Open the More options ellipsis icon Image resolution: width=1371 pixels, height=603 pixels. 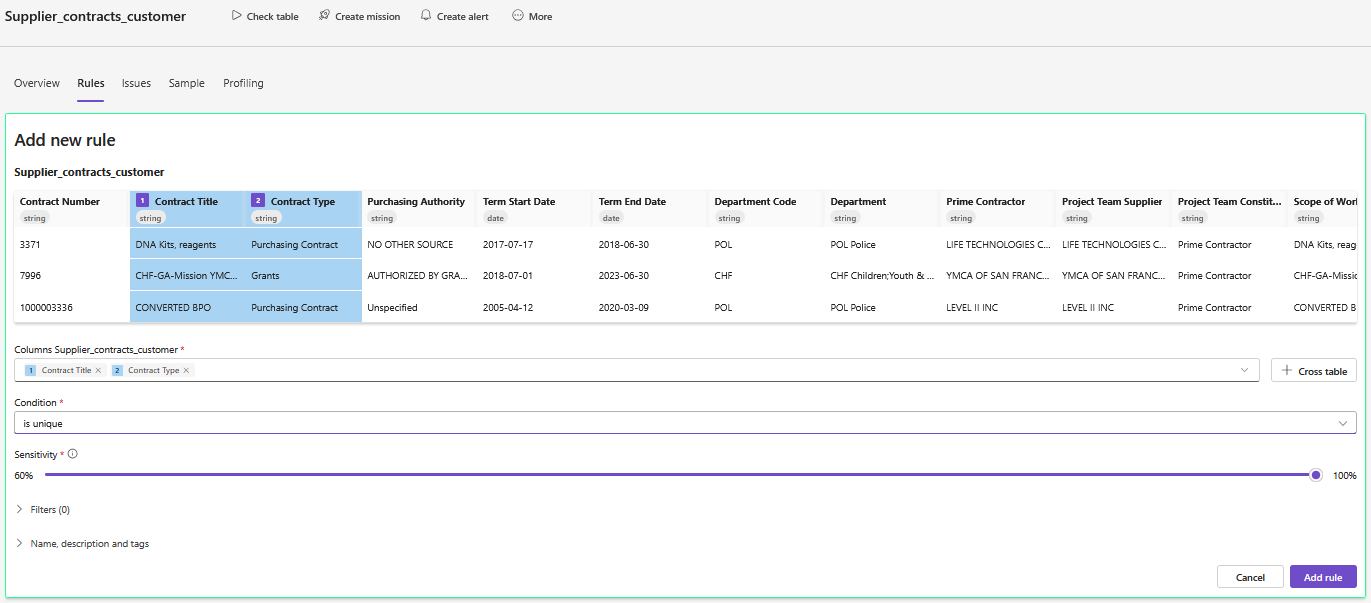(518, 16)
